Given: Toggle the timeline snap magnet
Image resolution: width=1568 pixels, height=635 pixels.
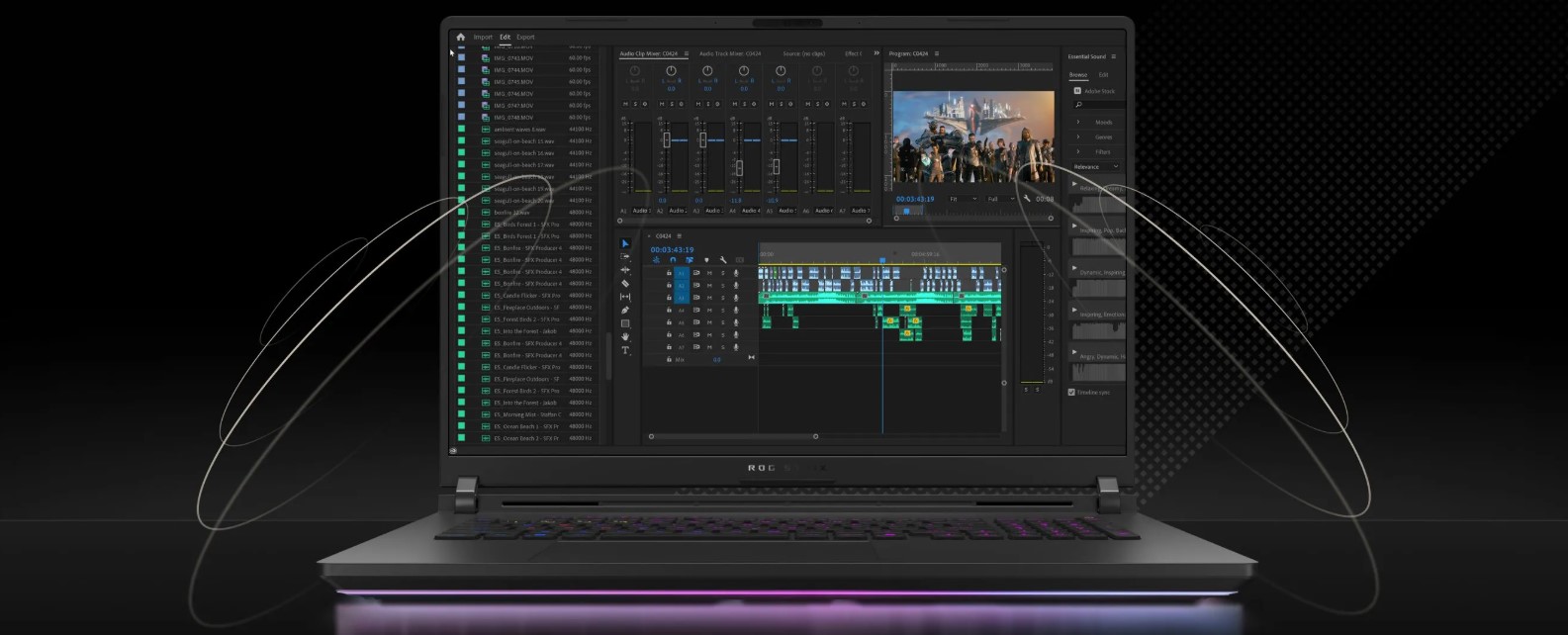Looking at the screenshot, I should (x=673, y=260).
